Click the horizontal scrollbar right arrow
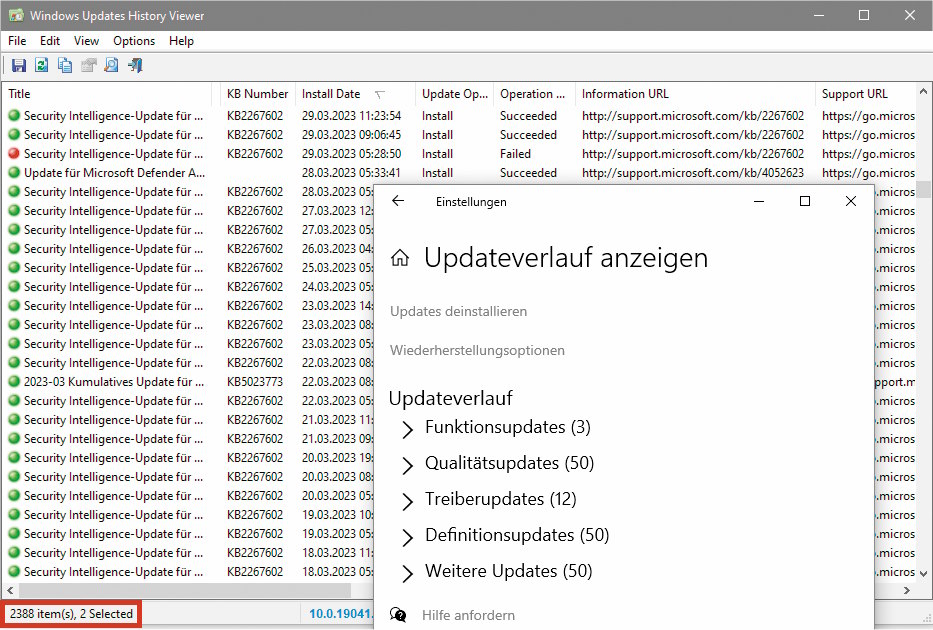Image resolution: width=933 pixels, height=630 pixels. [x=907, y=590]
